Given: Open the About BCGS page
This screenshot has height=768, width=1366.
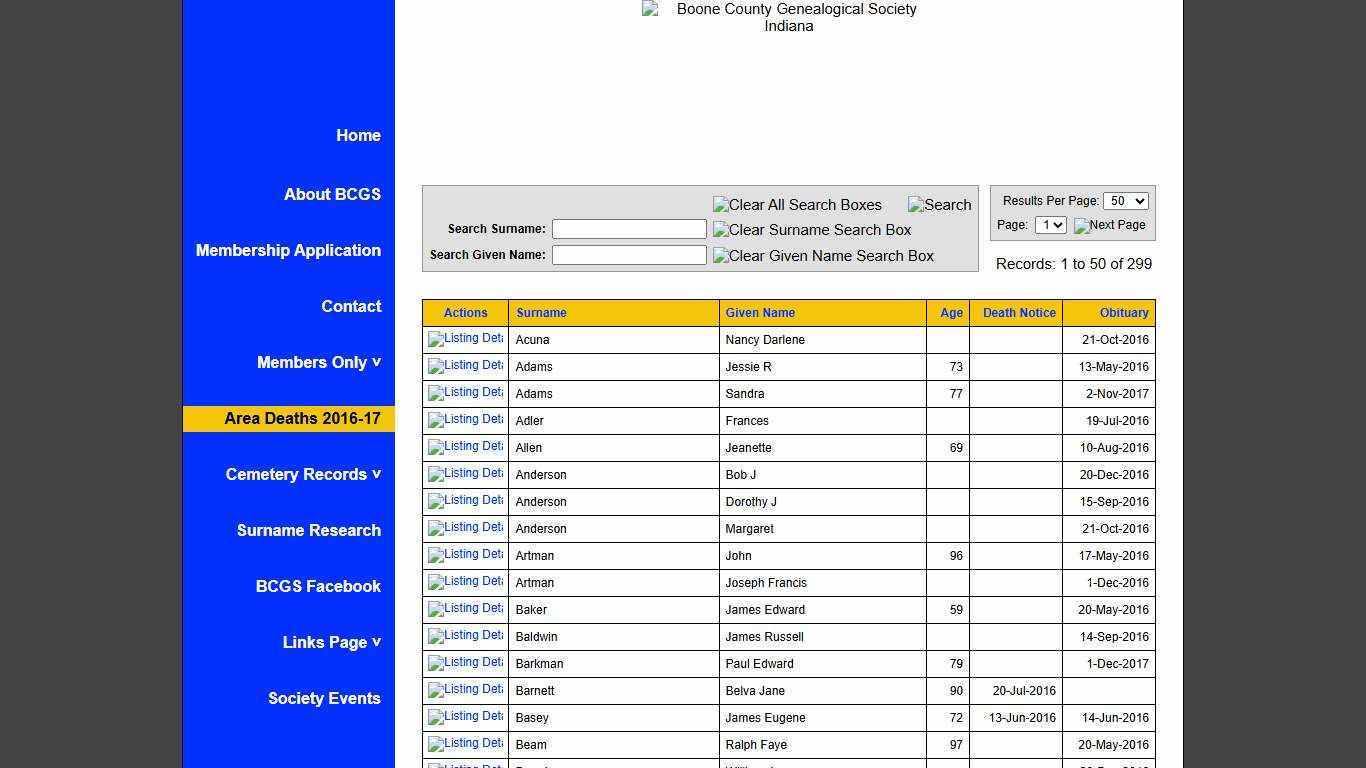Looking at the screenshot, I should pos(332,194).
